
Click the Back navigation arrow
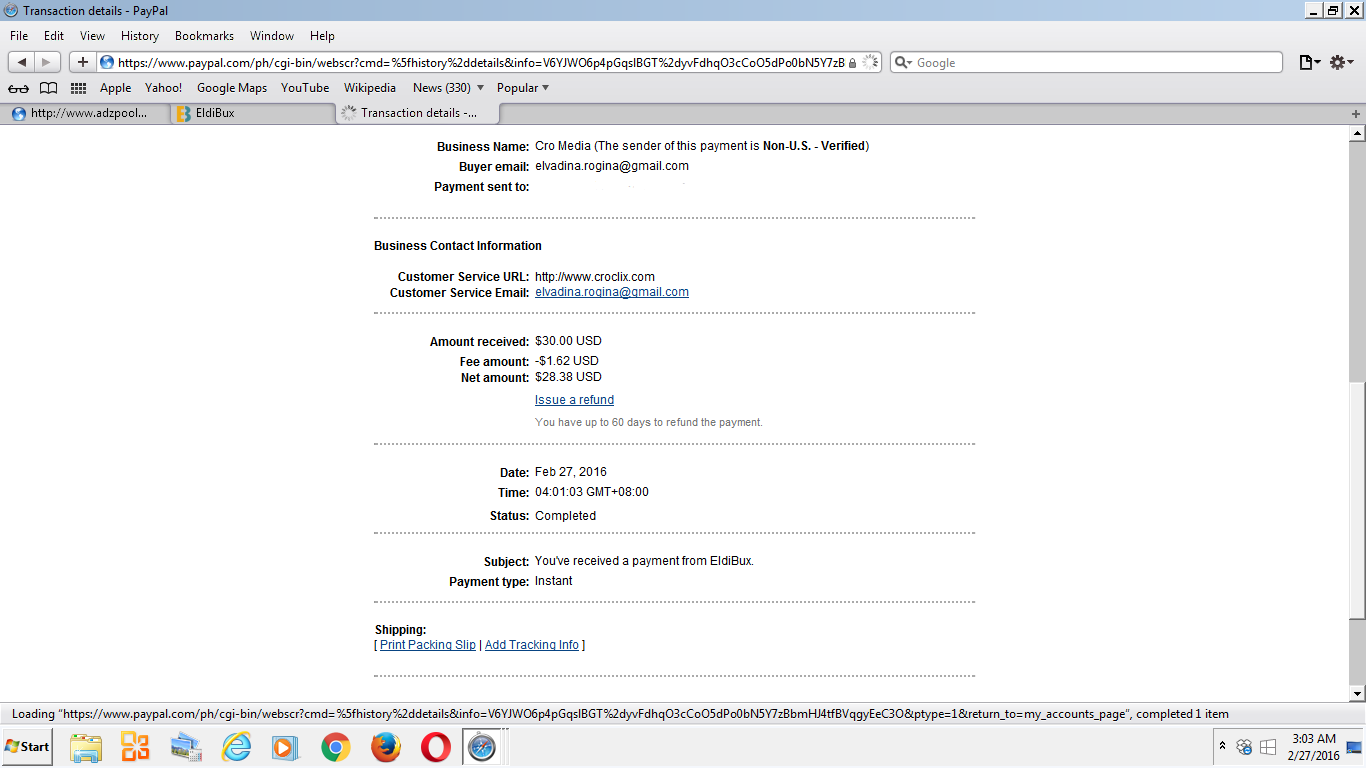pyautogui.click(x=22, y=62)
